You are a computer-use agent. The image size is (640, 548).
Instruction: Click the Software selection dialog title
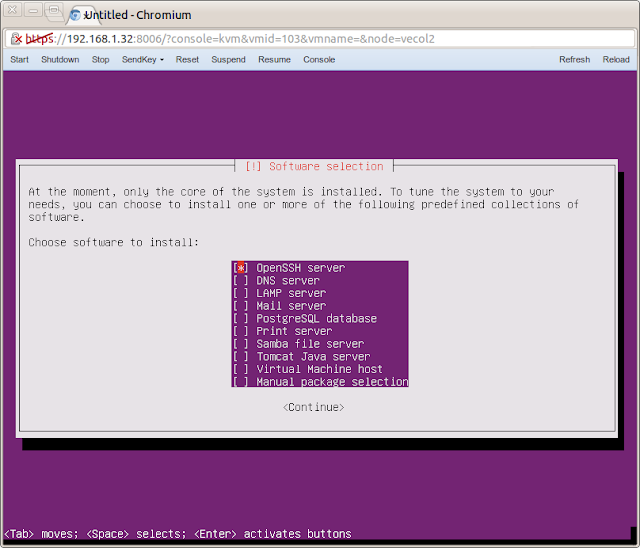[x=314, y=166]
